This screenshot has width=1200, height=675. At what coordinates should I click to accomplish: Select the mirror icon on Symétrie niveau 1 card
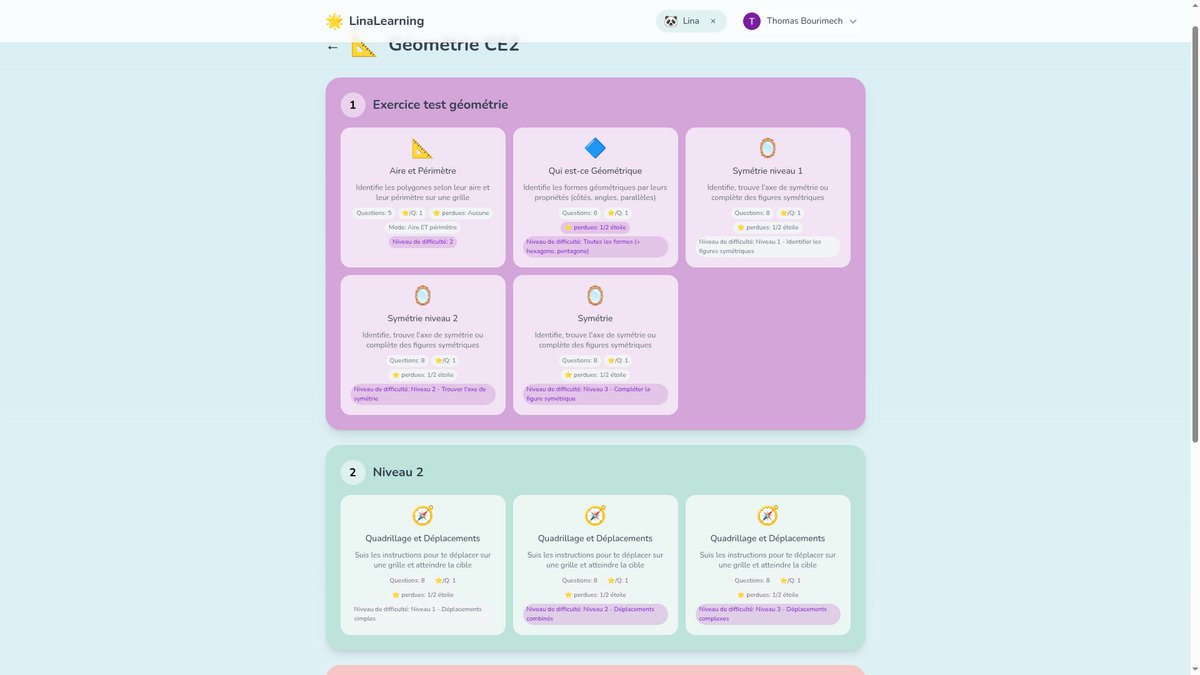click(x=767, y=146)
